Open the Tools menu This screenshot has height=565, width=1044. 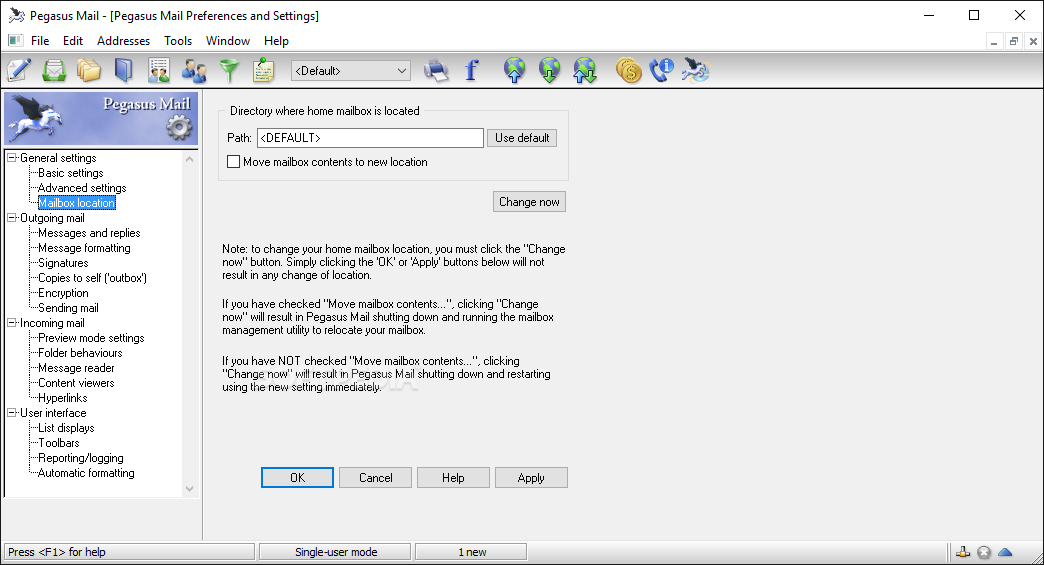coord(178,41)
